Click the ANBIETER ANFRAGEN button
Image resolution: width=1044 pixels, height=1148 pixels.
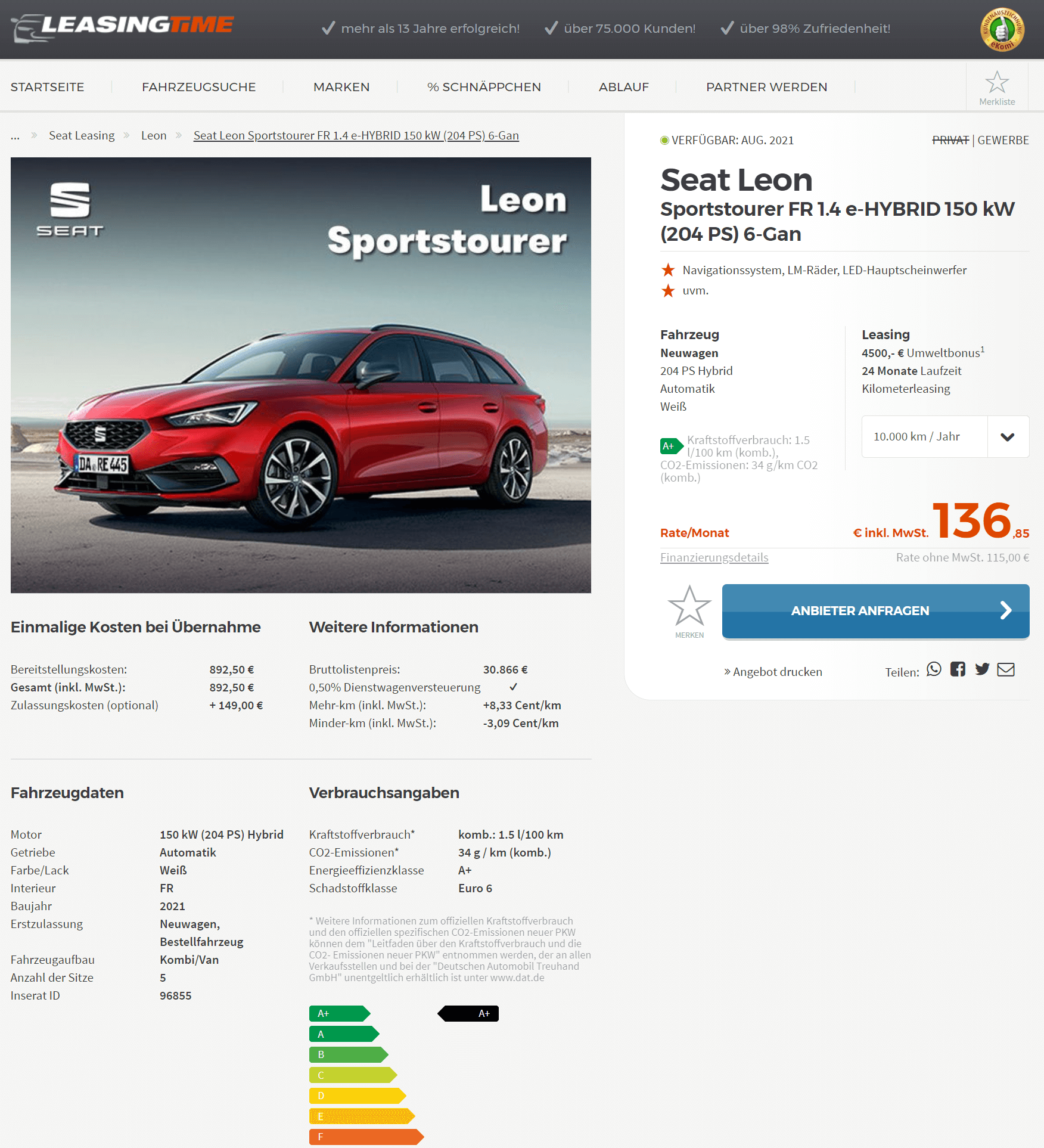(876, 611)
